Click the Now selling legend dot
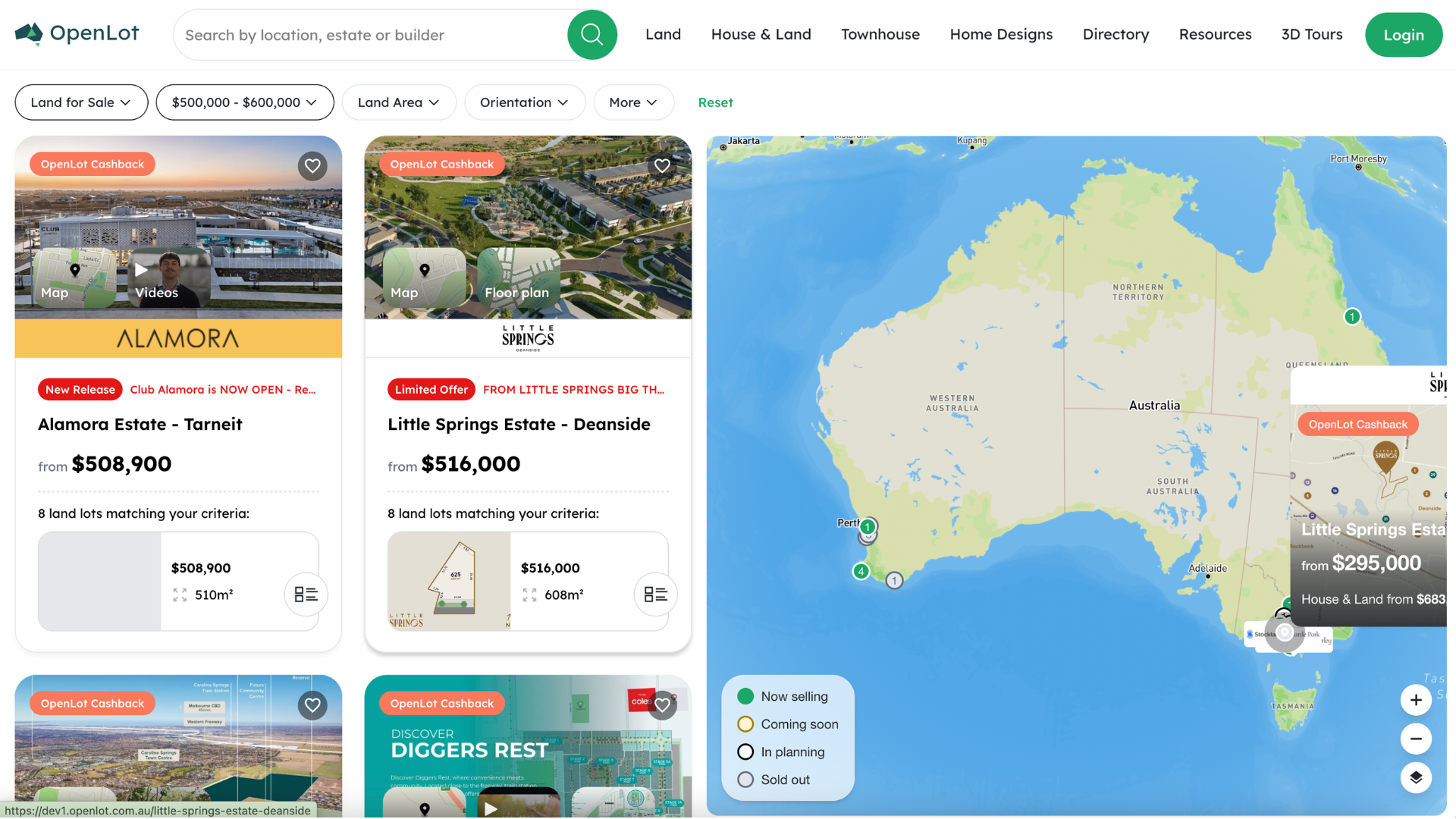This screenshot has height=819, width=1456. (745, 696)
